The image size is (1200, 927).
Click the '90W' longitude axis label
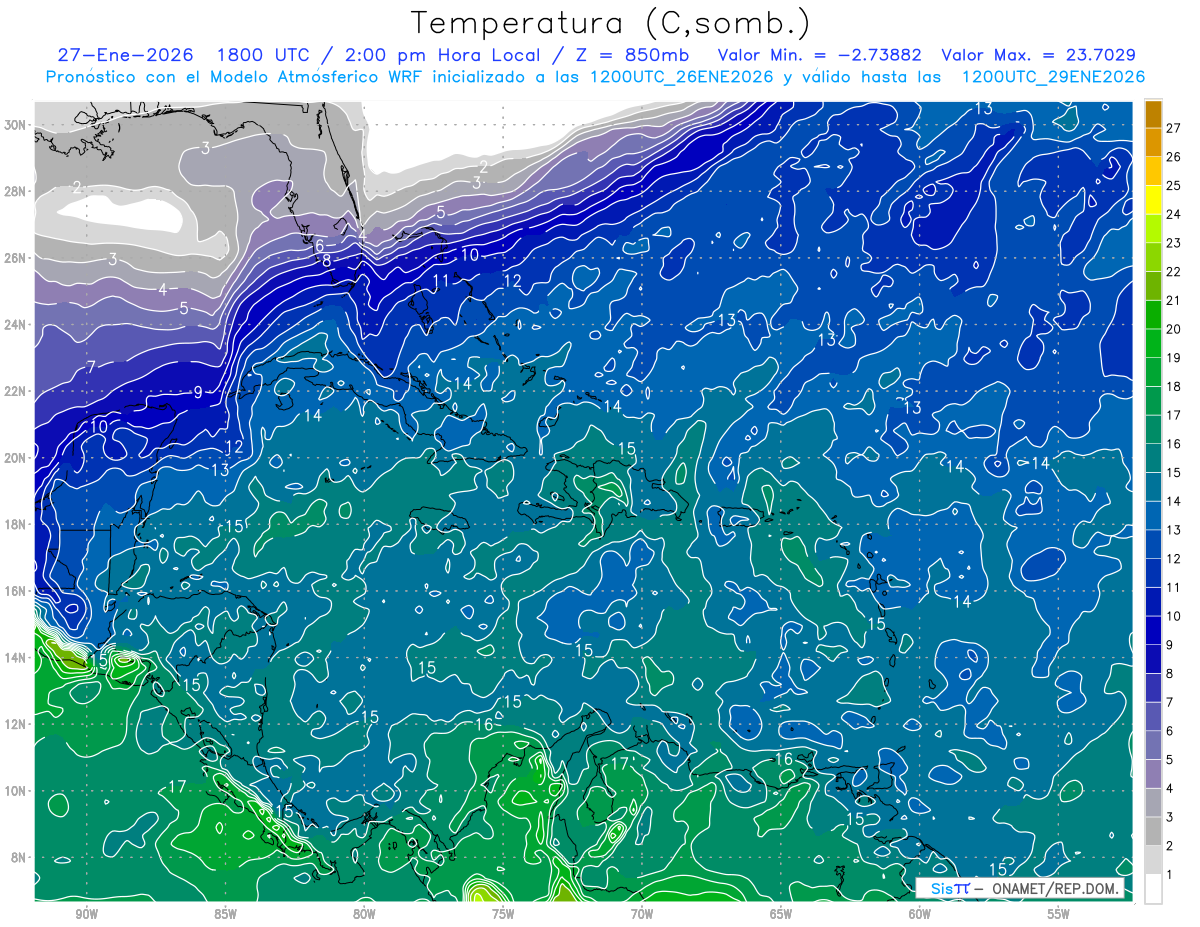coord(86,913)
